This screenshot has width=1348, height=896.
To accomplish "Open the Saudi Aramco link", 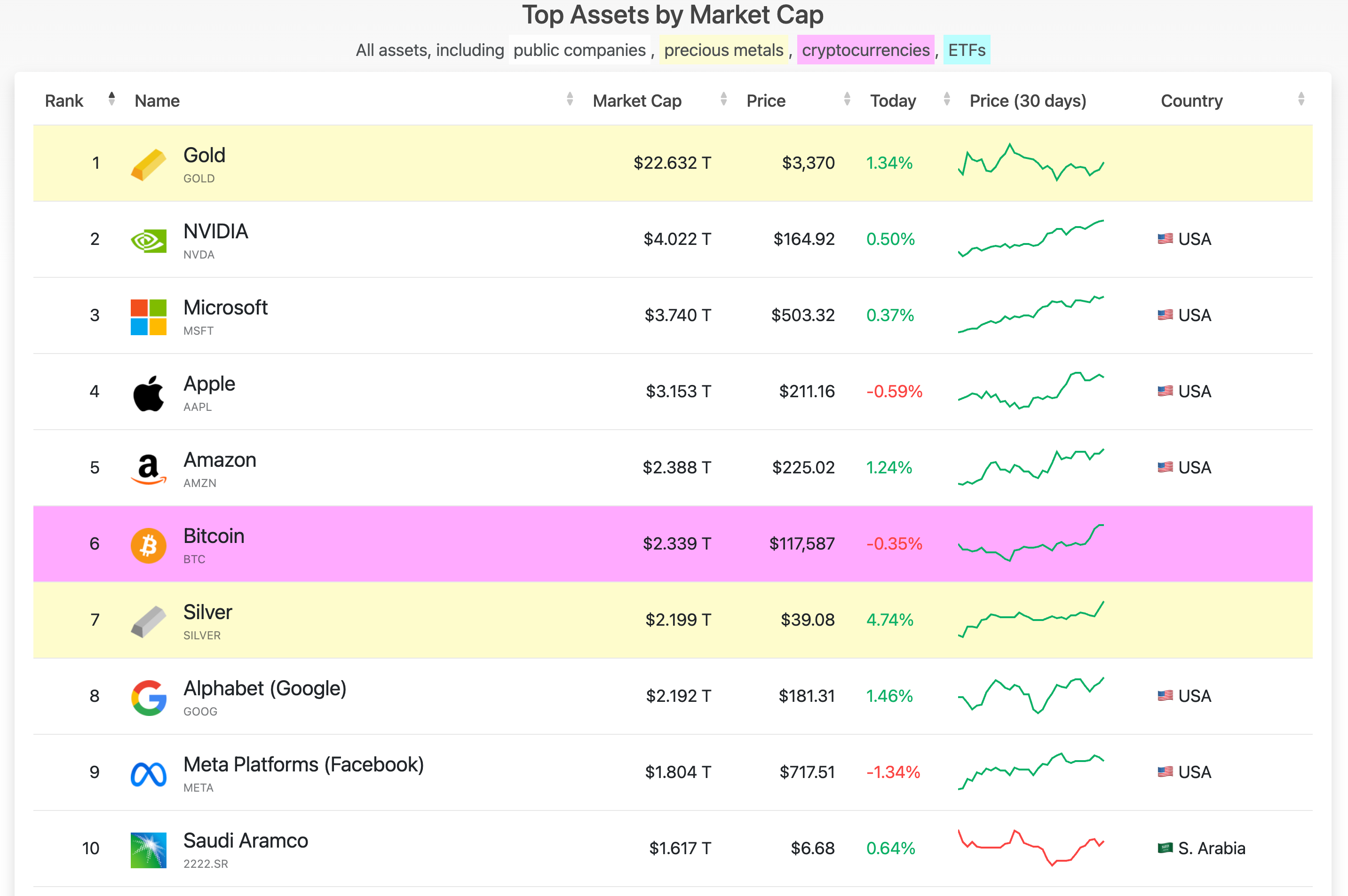I will (x=245, y=841).
